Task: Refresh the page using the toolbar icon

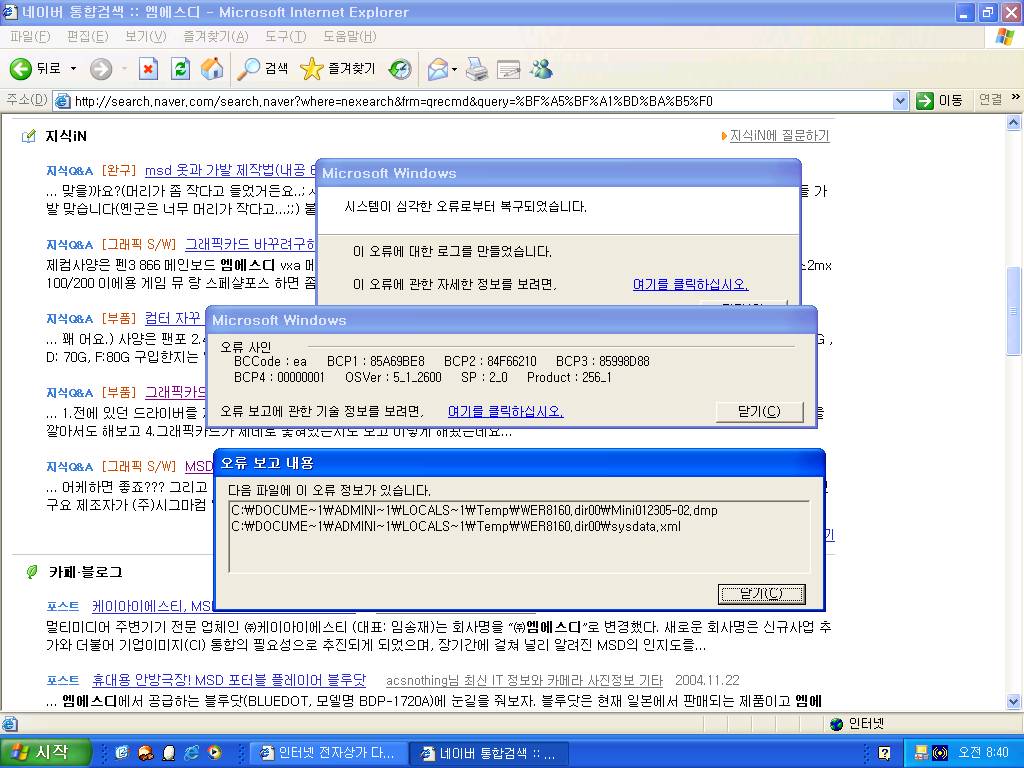Action: click(180, 69)
